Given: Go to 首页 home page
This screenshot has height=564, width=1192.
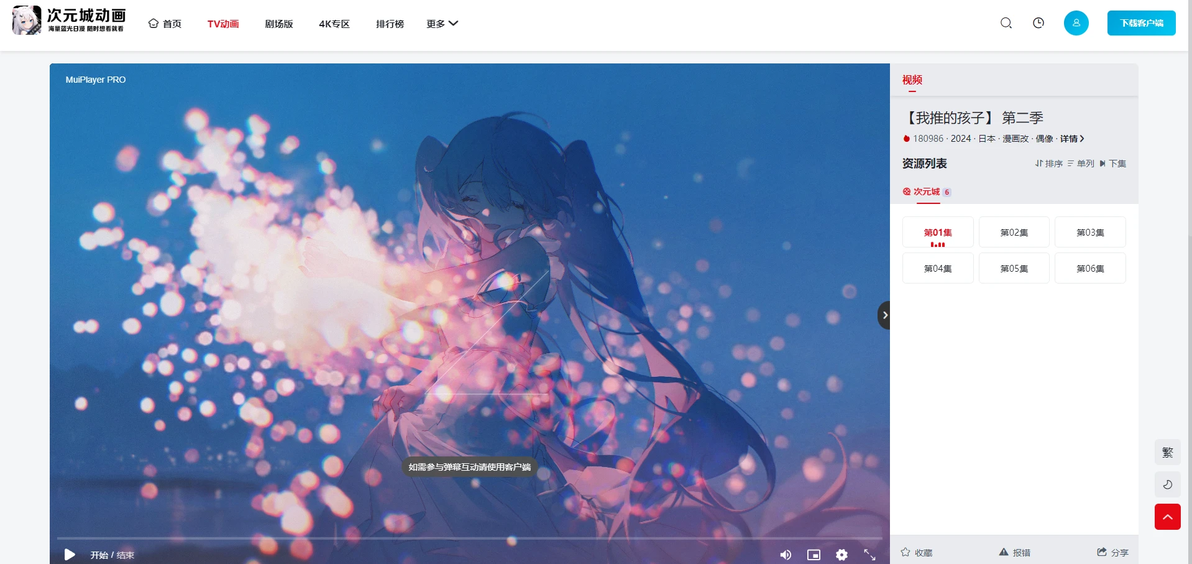Looking at the screenshot, I should pos(165,24).
